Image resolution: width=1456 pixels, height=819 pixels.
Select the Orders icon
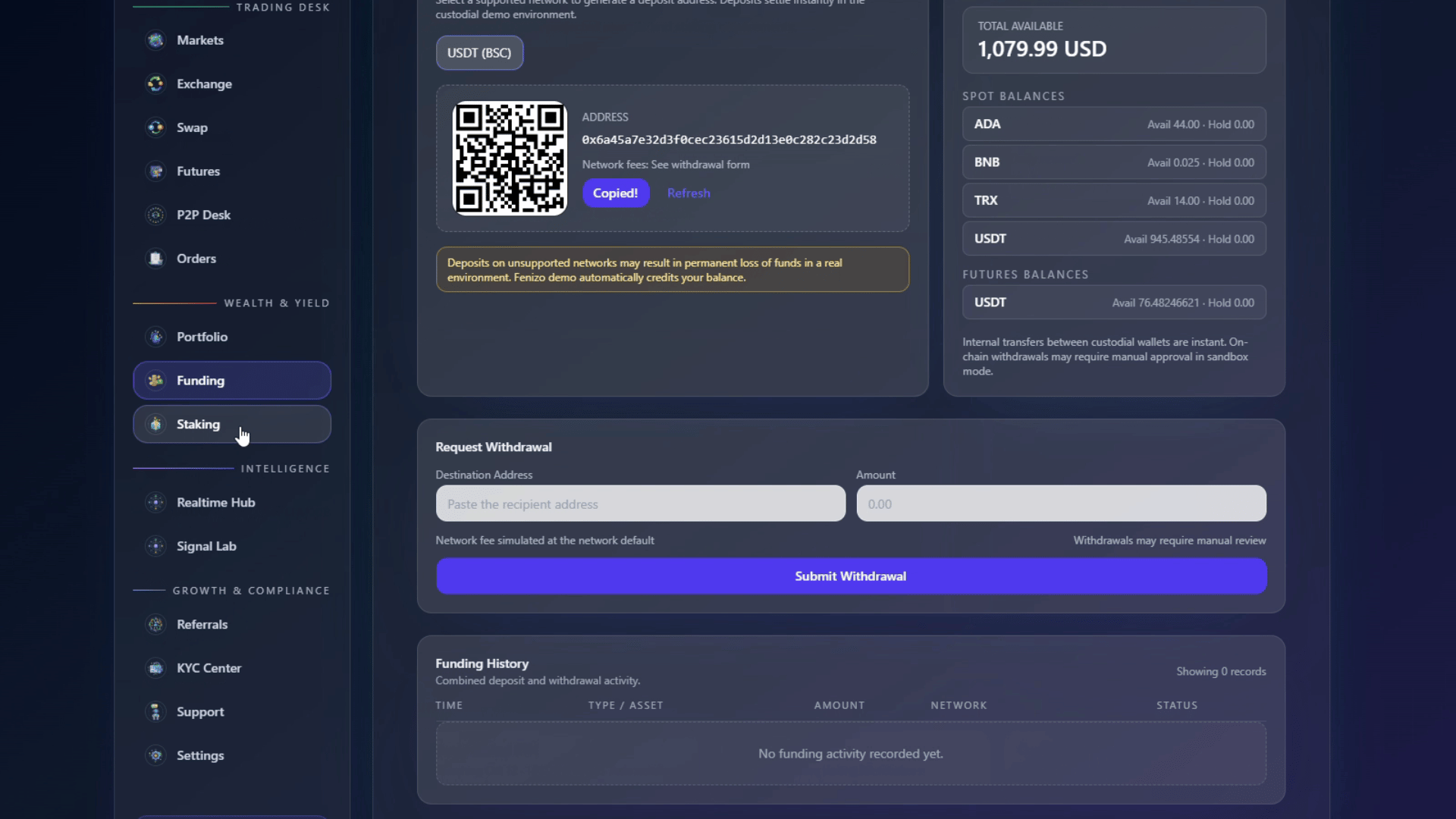155,259
